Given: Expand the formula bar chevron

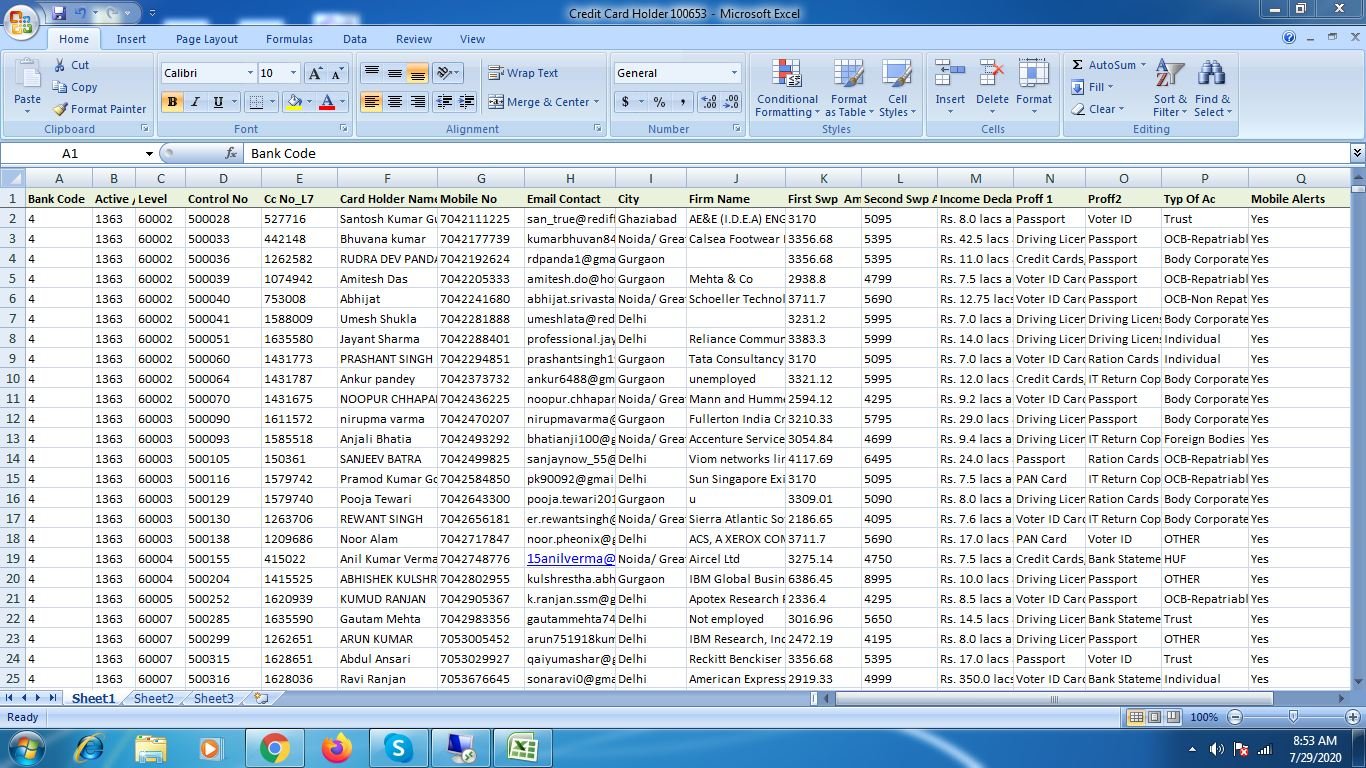Looking at the screenshot, I should click(1357, 153).
